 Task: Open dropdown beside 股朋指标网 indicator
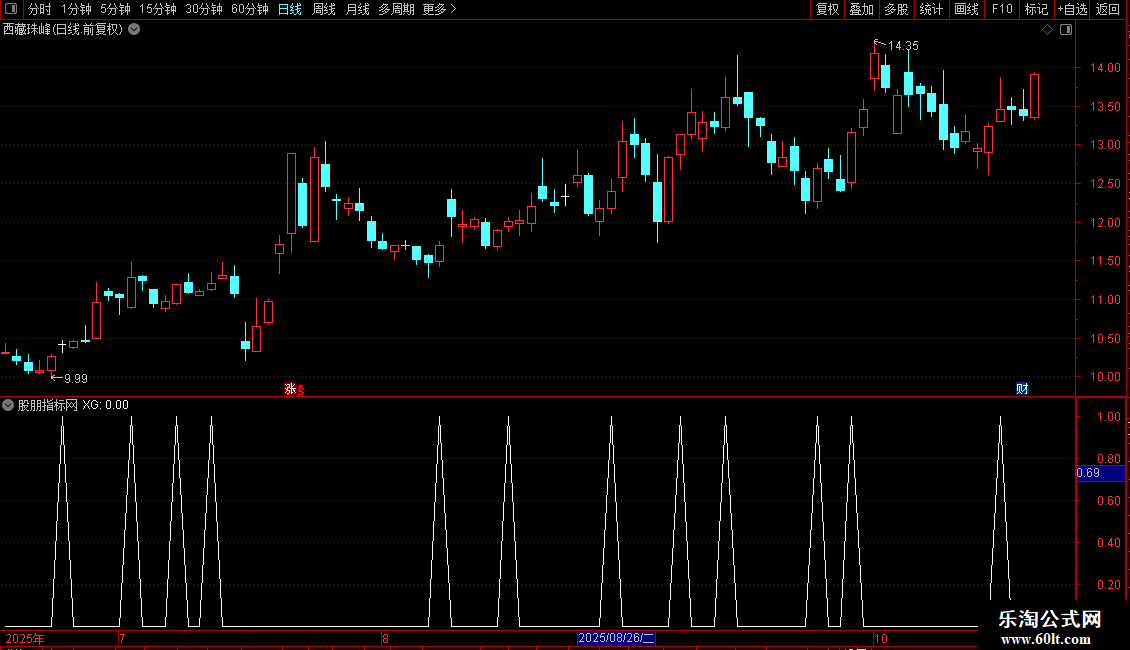tap(8, 405)
